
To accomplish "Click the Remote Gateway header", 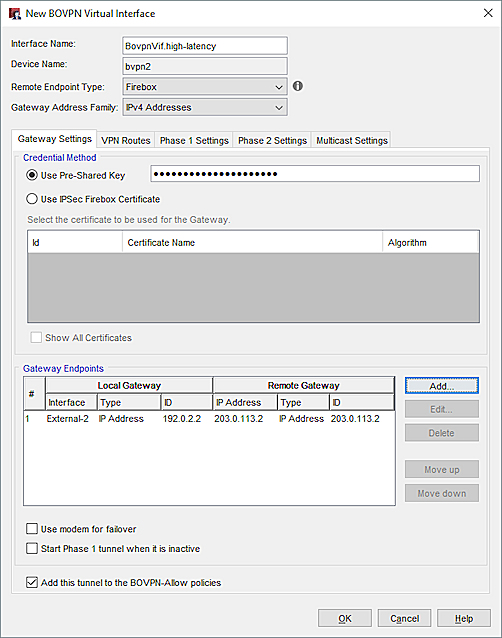I will [303, 385].
